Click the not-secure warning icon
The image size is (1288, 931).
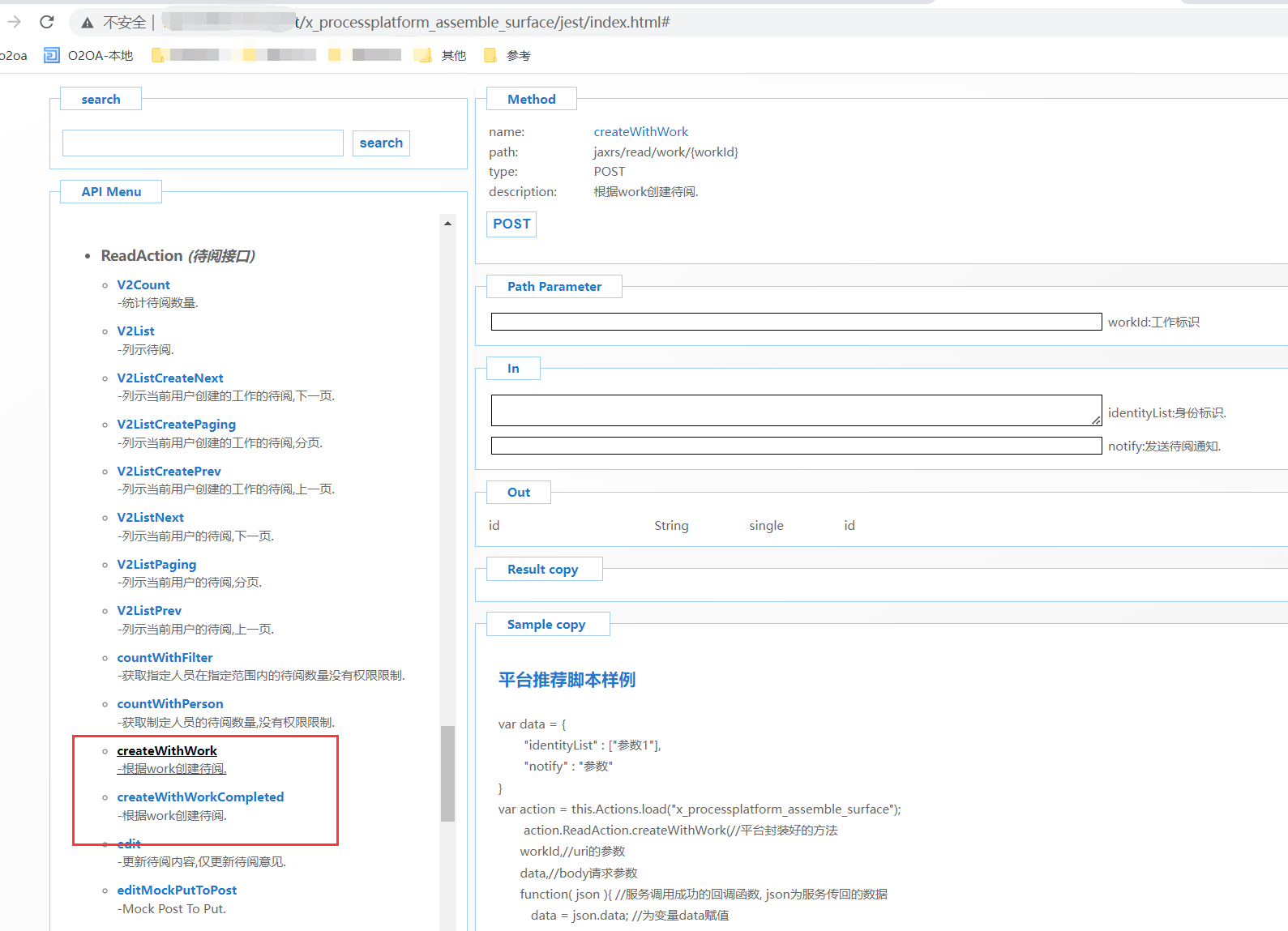88,23
